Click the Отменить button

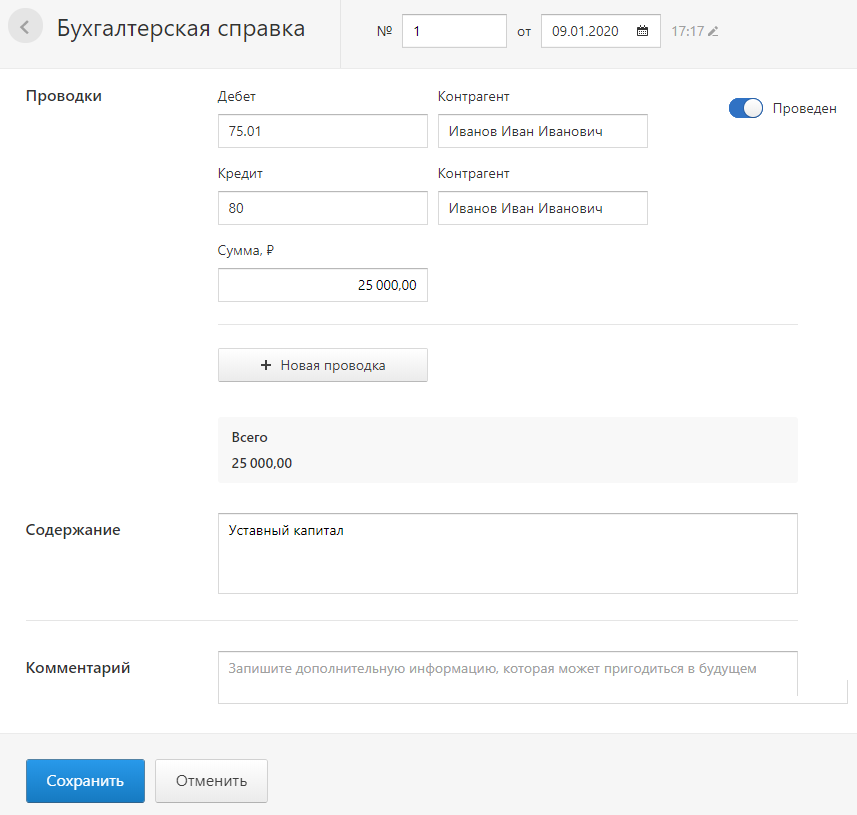(x=212, y=781)
